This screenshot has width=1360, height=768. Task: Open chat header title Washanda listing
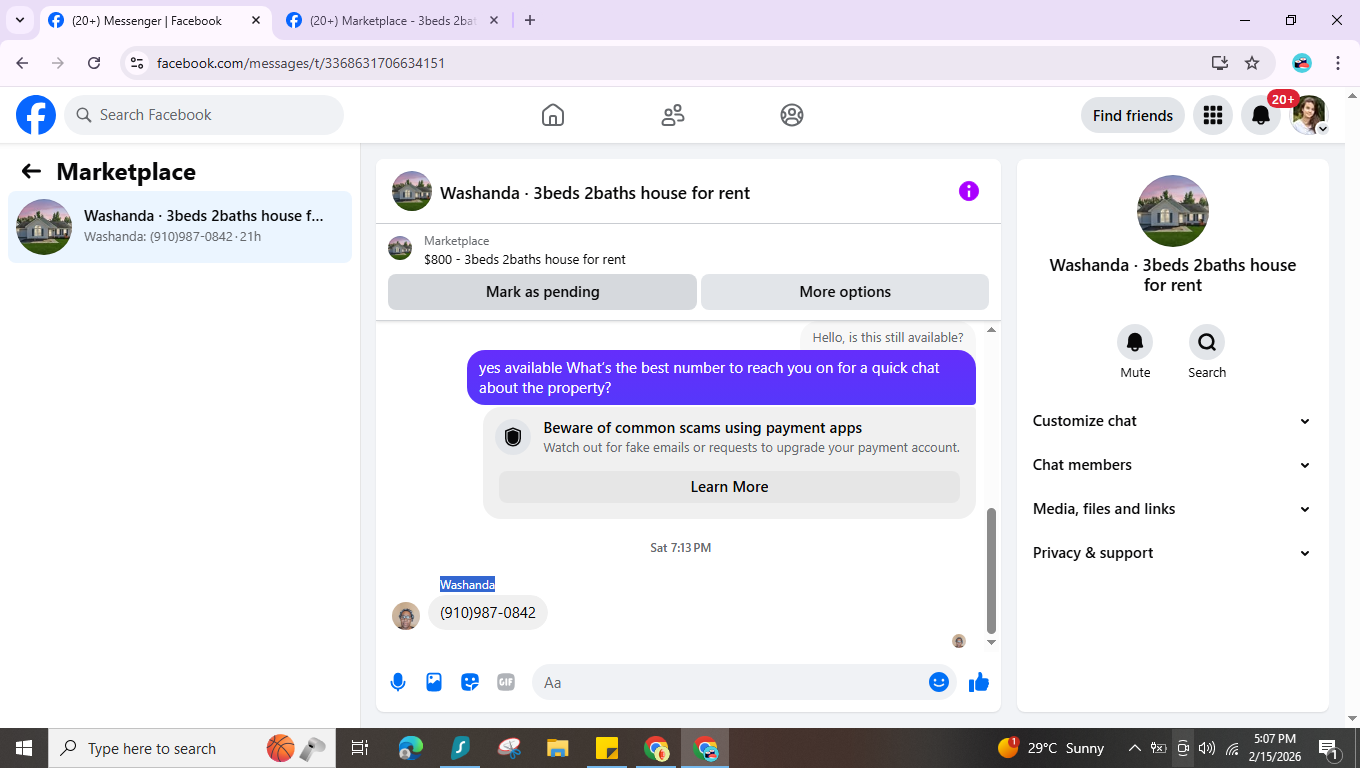[x=595, y=193]
